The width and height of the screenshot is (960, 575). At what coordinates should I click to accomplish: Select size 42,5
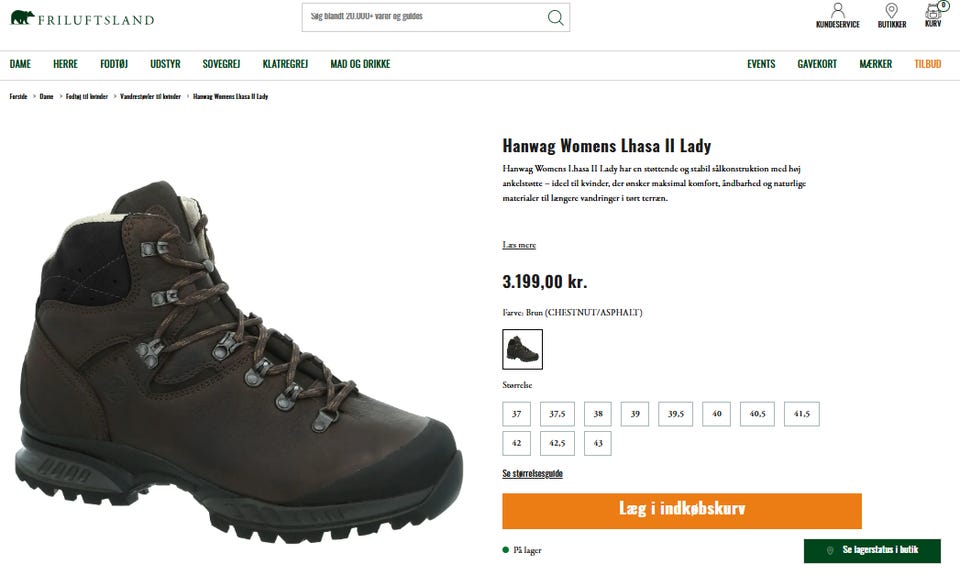[x=557, y=443]
